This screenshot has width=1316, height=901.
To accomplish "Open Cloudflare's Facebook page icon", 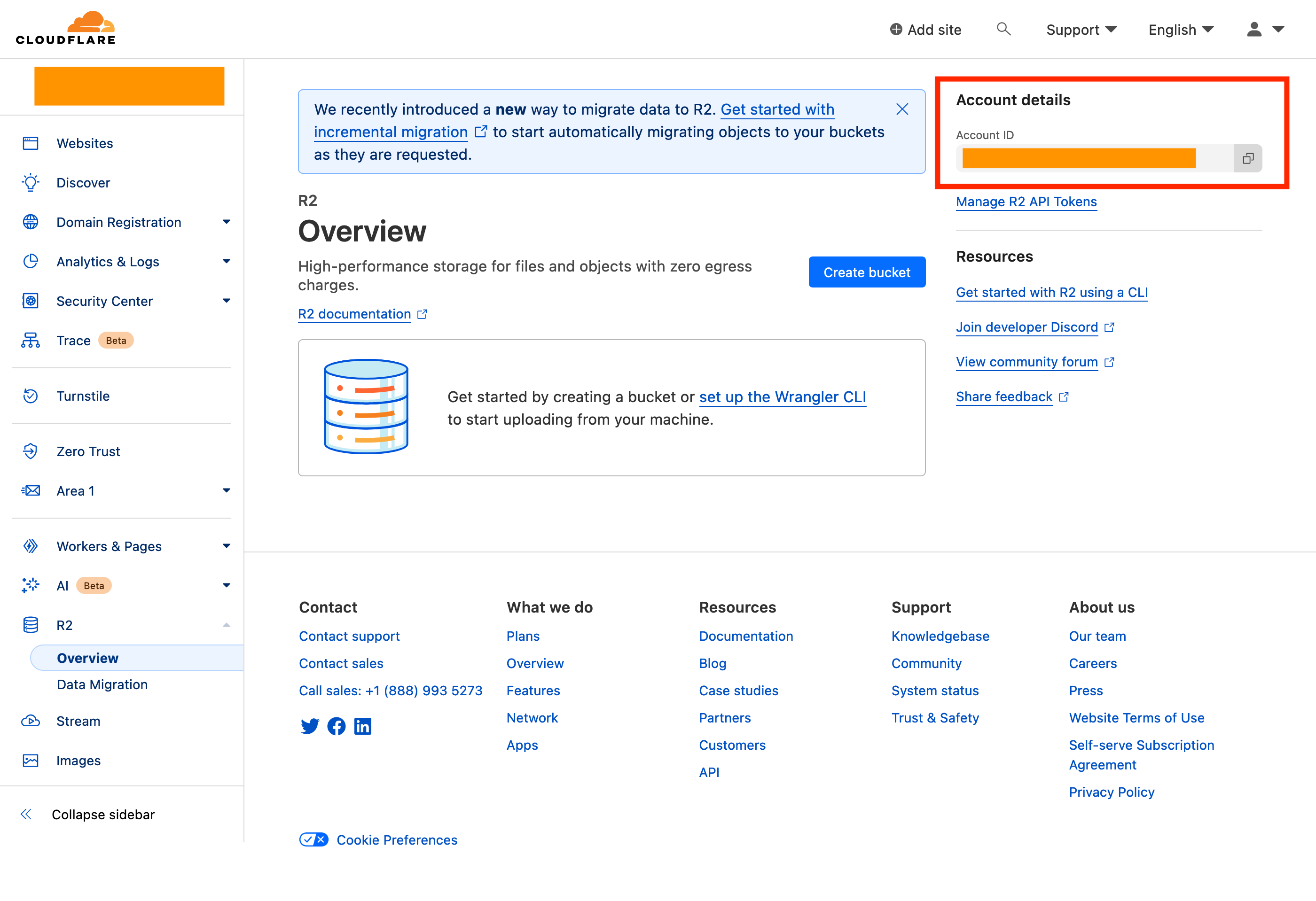I will (337, 726).
